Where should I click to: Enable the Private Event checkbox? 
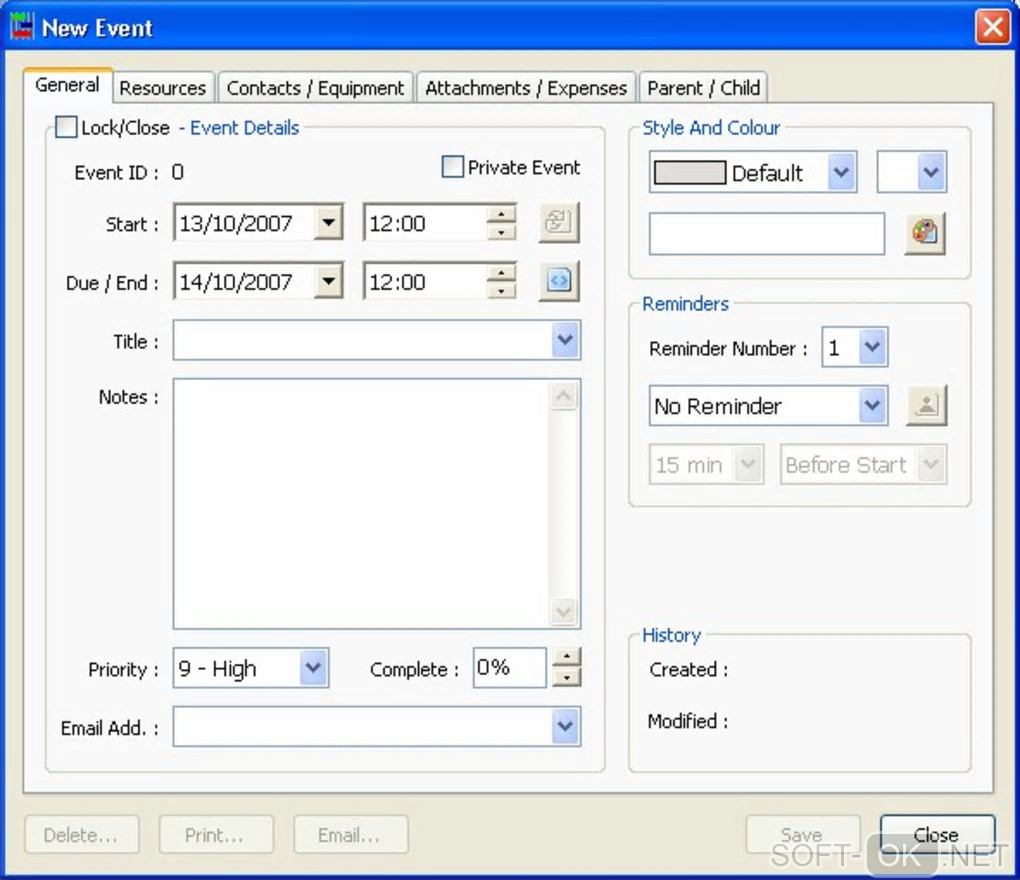tap(453, 167)
